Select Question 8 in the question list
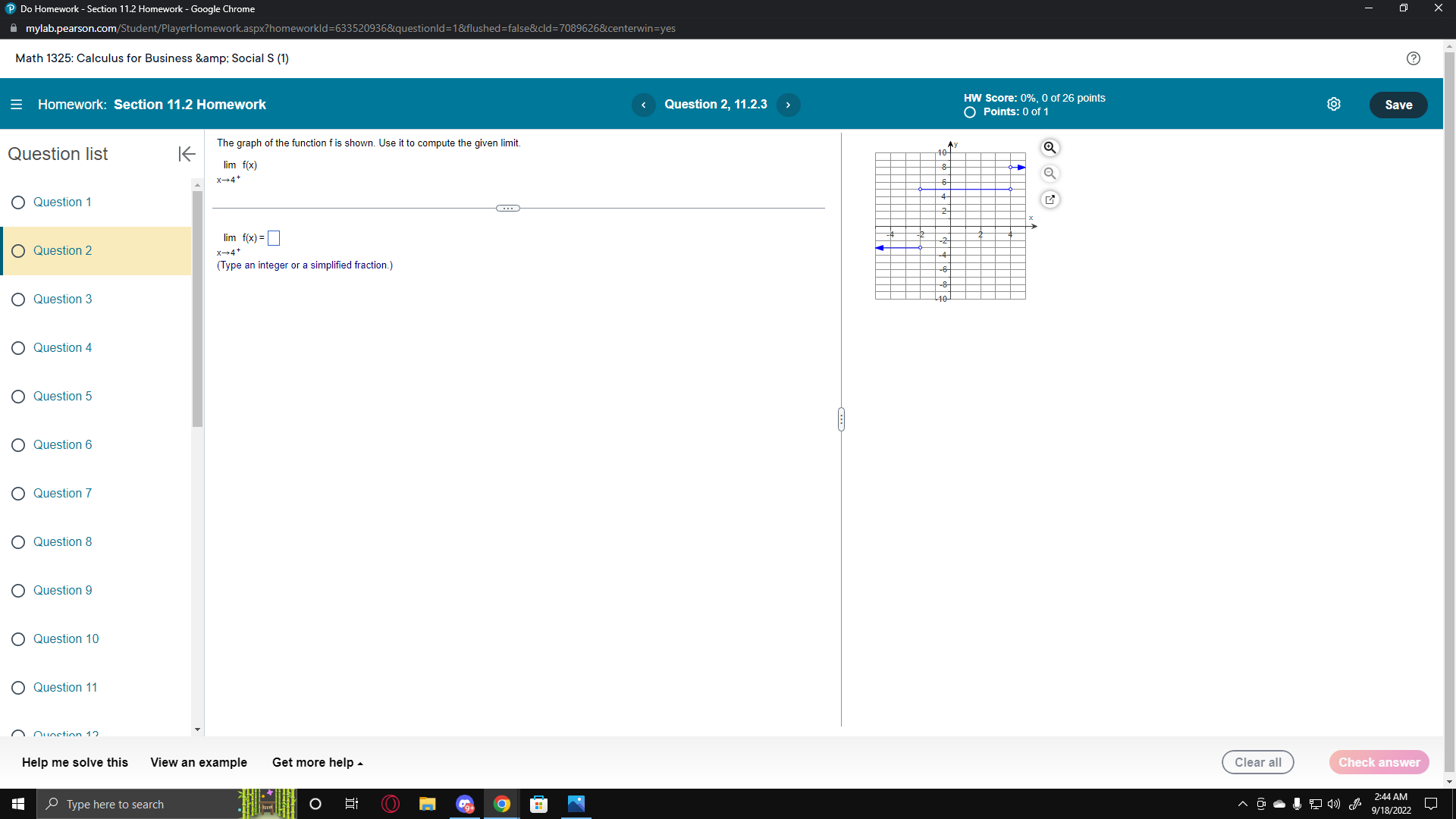 pos(62,541)
